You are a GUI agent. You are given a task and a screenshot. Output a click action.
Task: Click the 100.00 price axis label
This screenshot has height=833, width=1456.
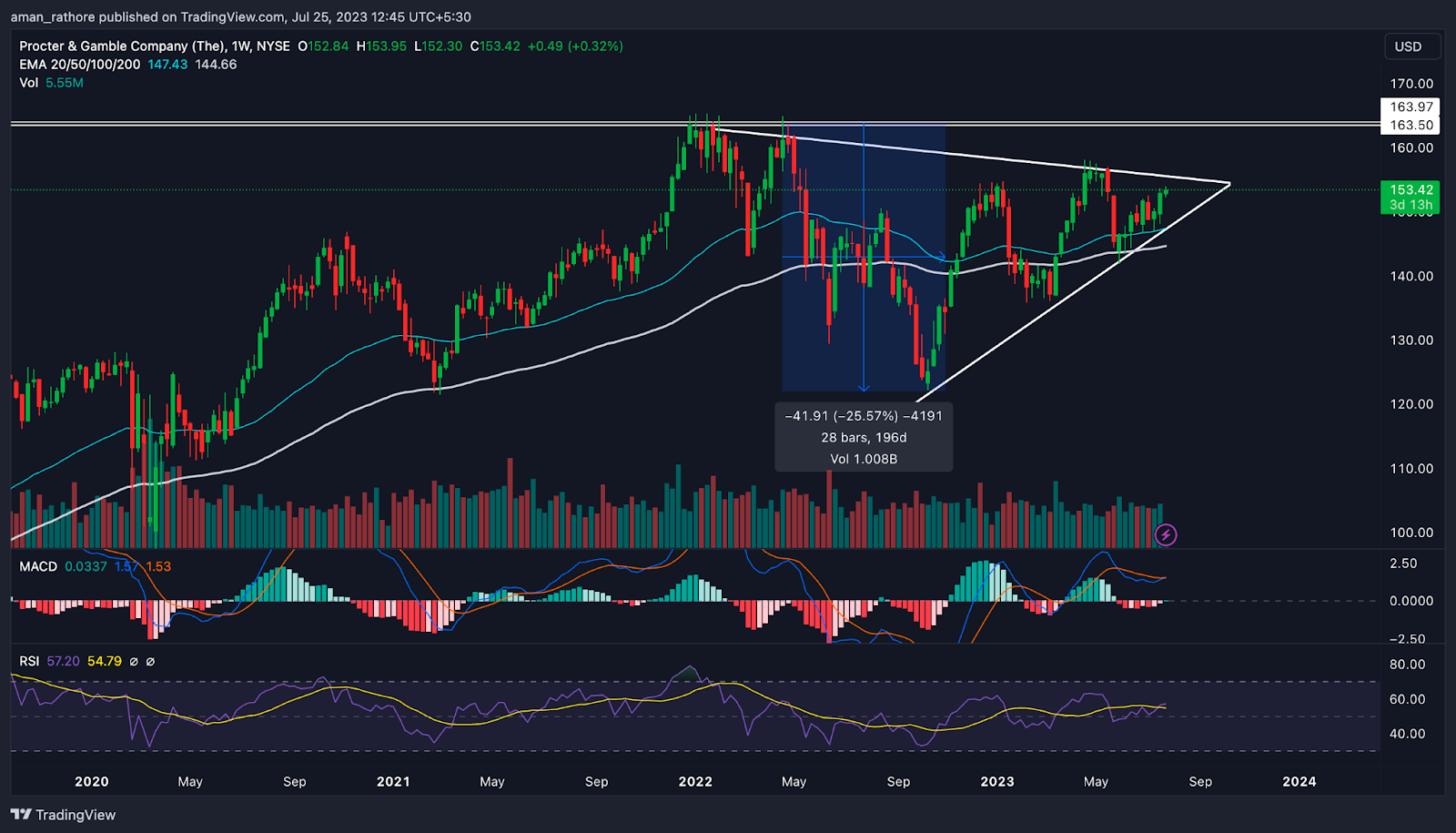point(1411,533)
